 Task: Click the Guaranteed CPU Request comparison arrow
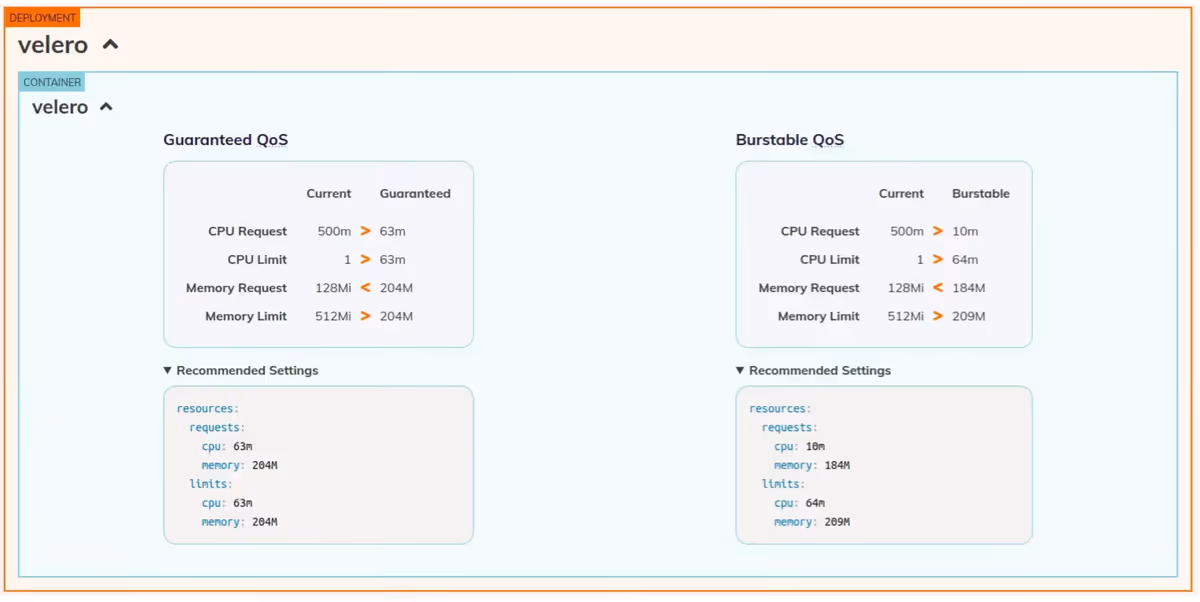click(366, 231)
